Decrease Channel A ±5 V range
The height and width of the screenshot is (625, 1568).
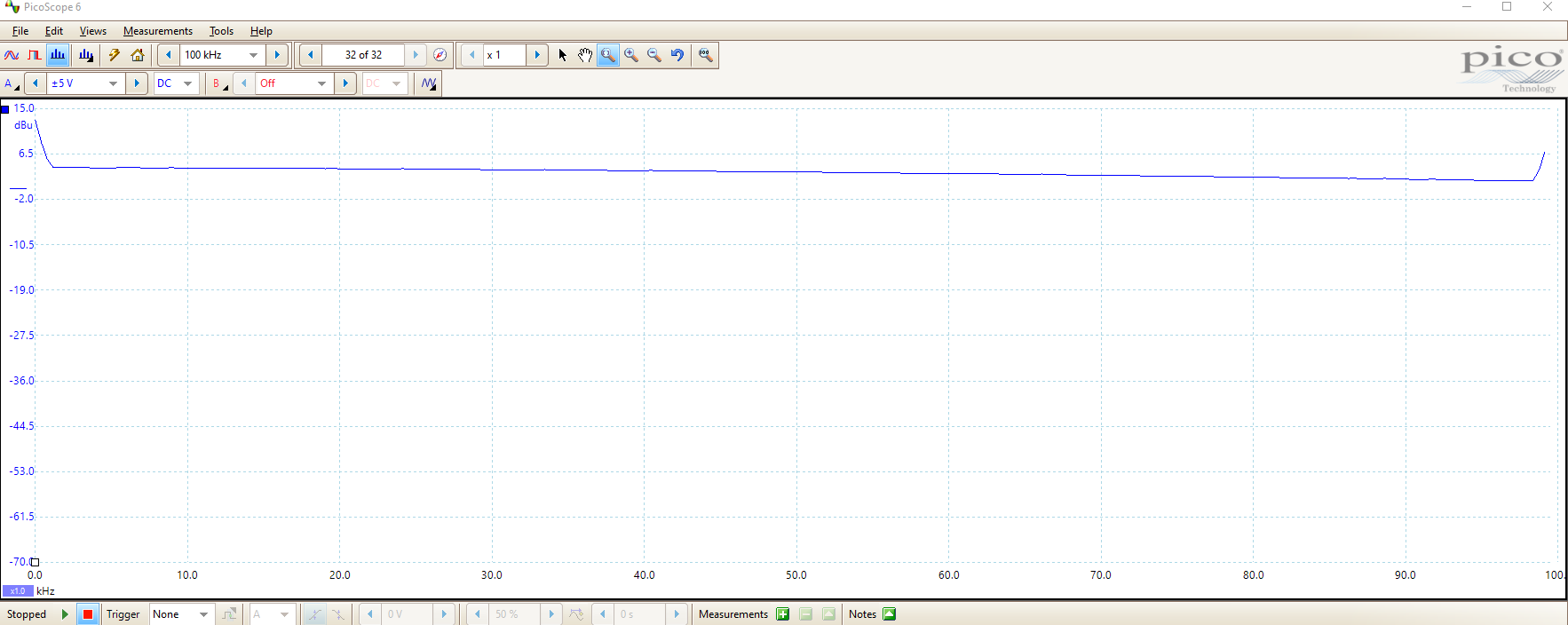36,83
